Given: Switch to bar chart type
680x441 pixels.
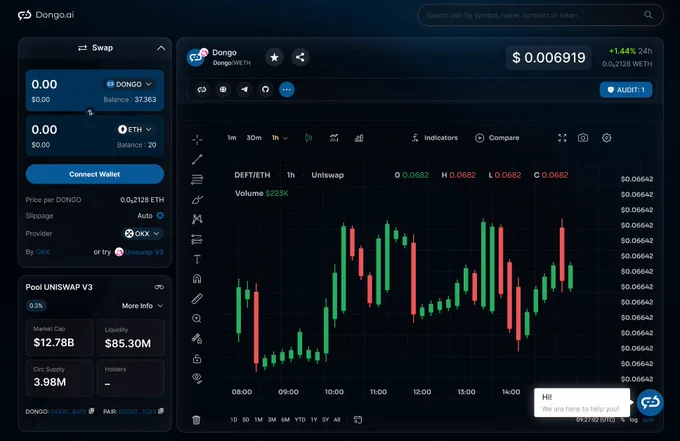Looking at the screenshot, I should pos(359,138).
